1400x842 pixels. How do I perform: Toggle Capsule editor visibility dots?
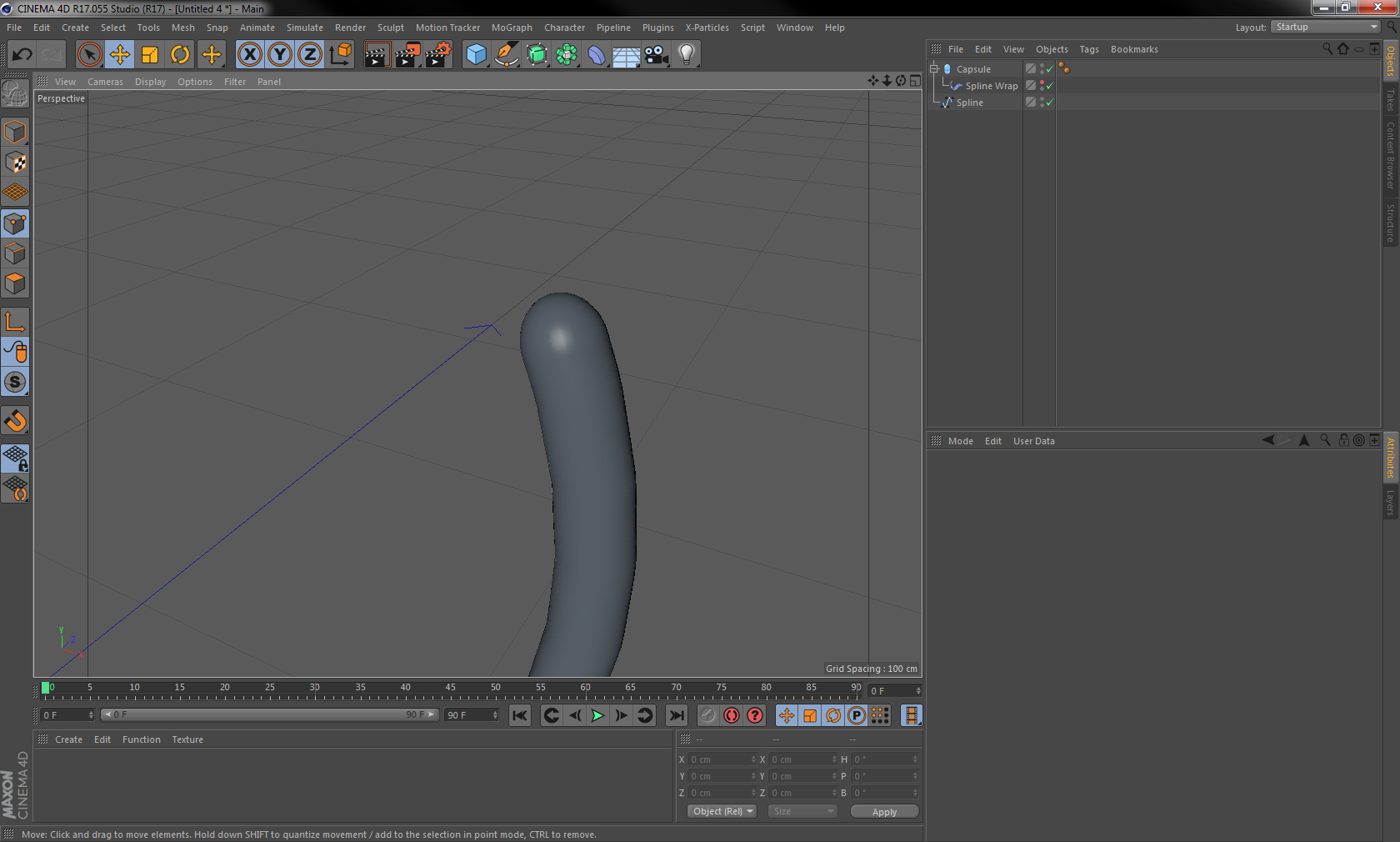pyautogui.click(x=1042, y=69)
